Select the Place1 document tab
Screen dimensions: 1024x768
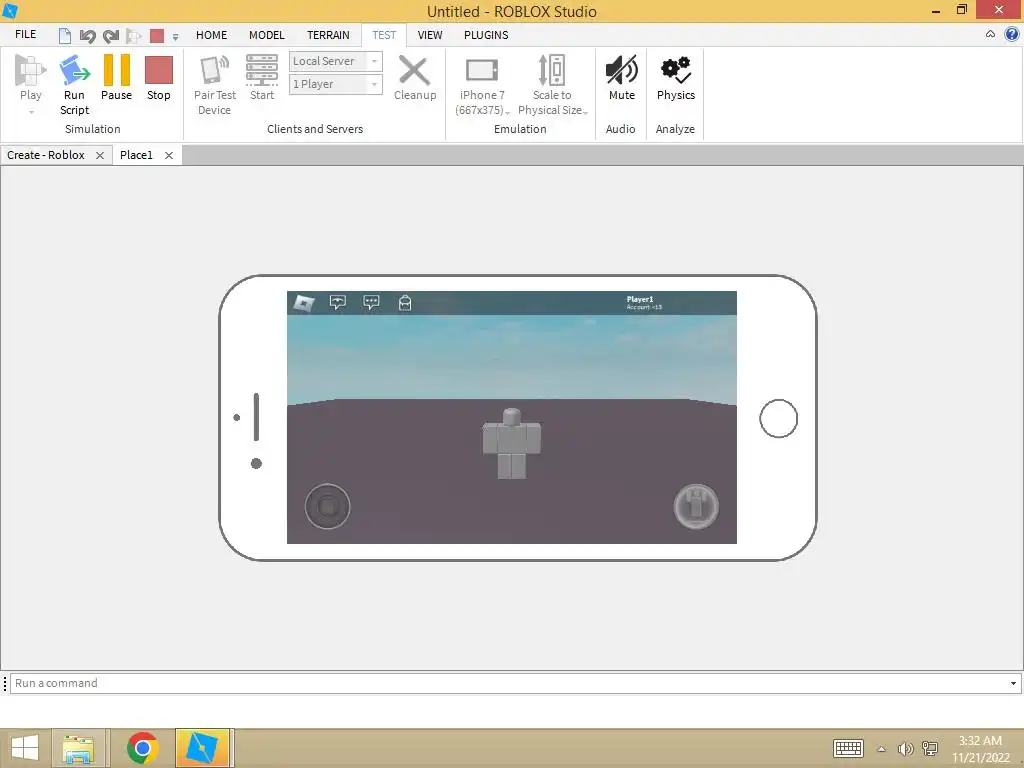click(136, 155)
